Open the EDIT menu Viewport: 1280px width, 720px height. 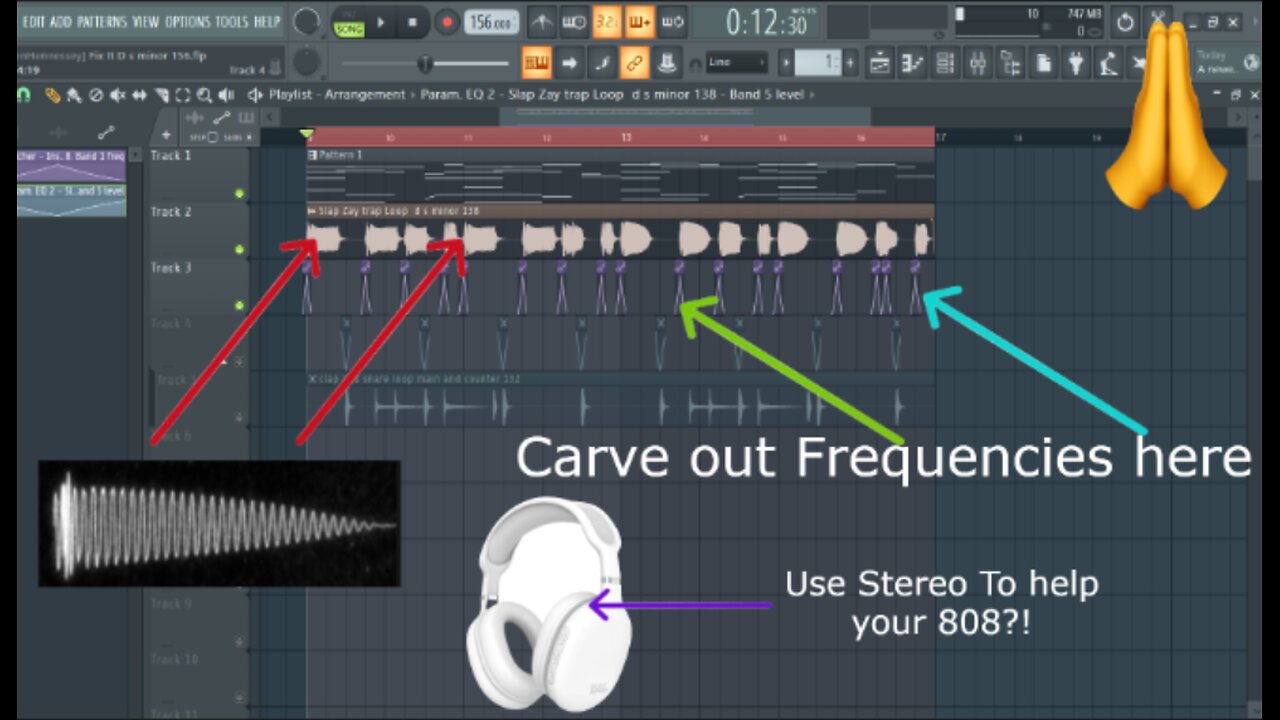33,21
